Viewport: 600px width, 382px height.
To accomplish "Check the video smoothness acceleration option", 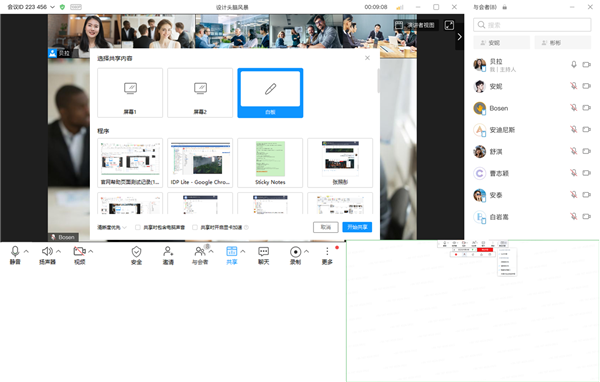I will tap(195, 227).
